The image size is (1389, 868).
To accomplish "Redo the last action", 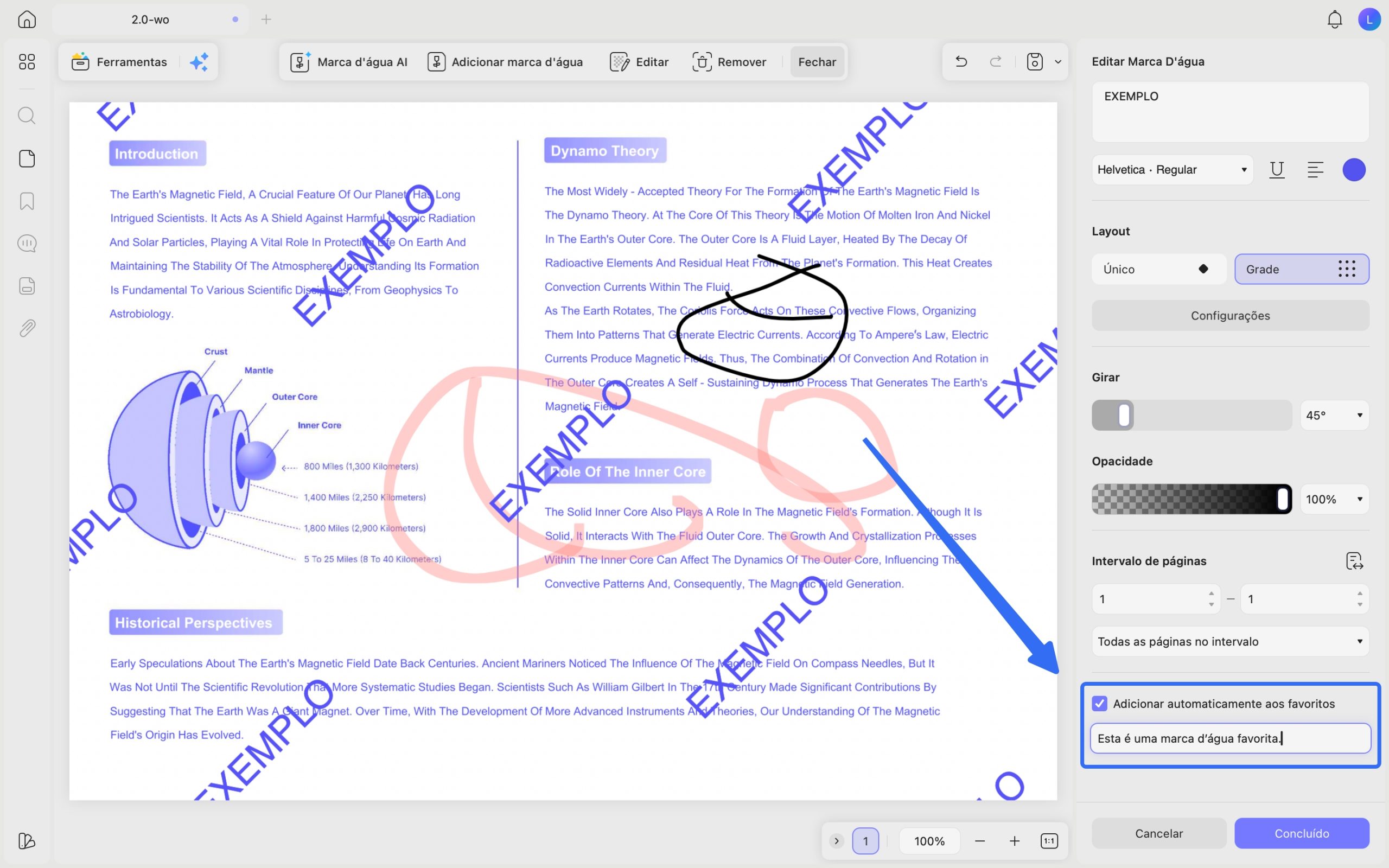I will tap(996, 61).
